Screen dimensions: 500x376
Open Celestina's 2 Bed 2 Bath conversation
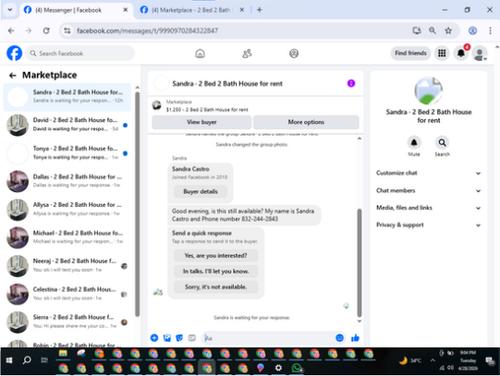[67, 294]
